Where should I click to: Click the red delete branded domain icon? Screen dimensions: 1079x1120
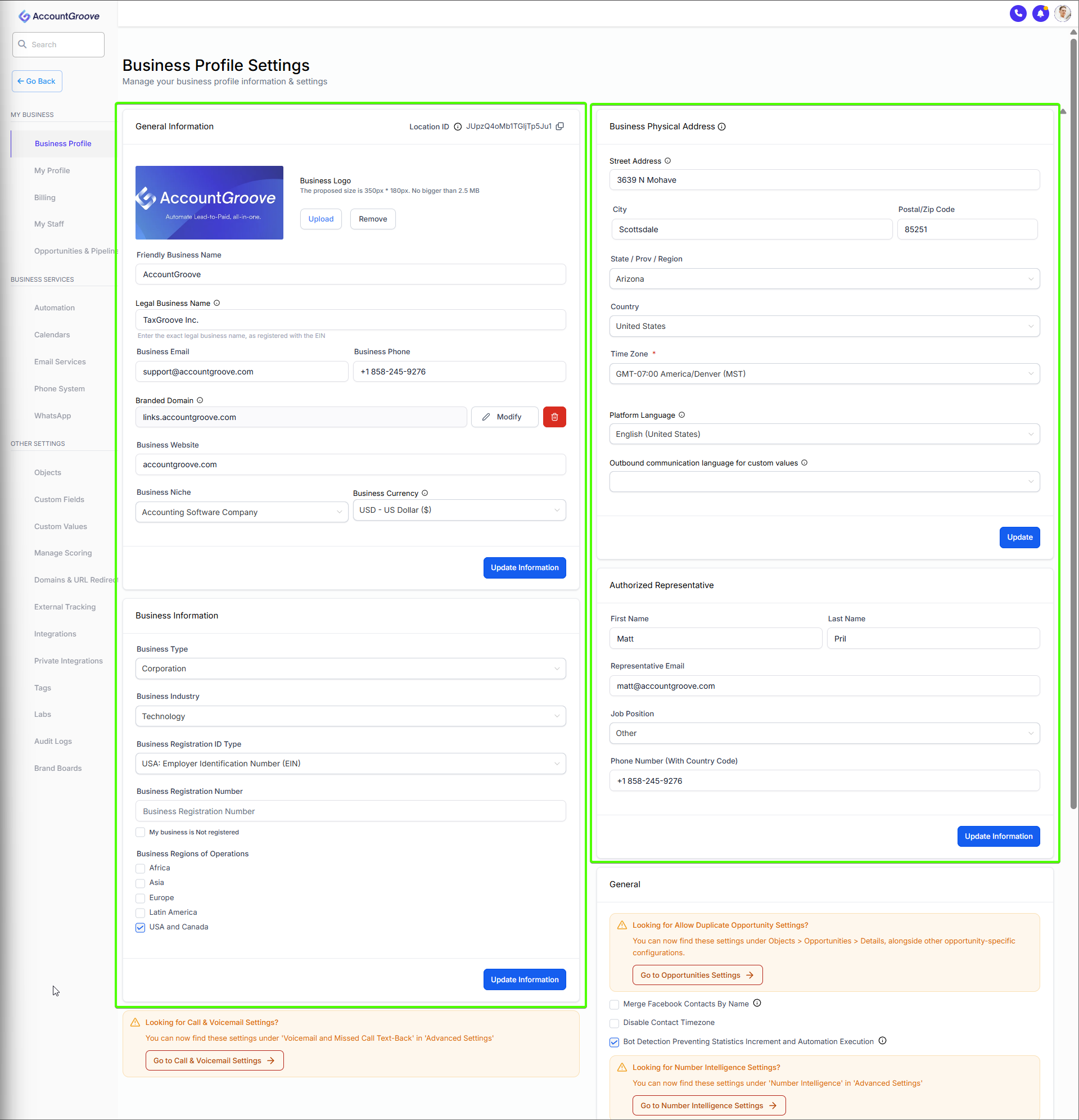click(x=554, y=417)
